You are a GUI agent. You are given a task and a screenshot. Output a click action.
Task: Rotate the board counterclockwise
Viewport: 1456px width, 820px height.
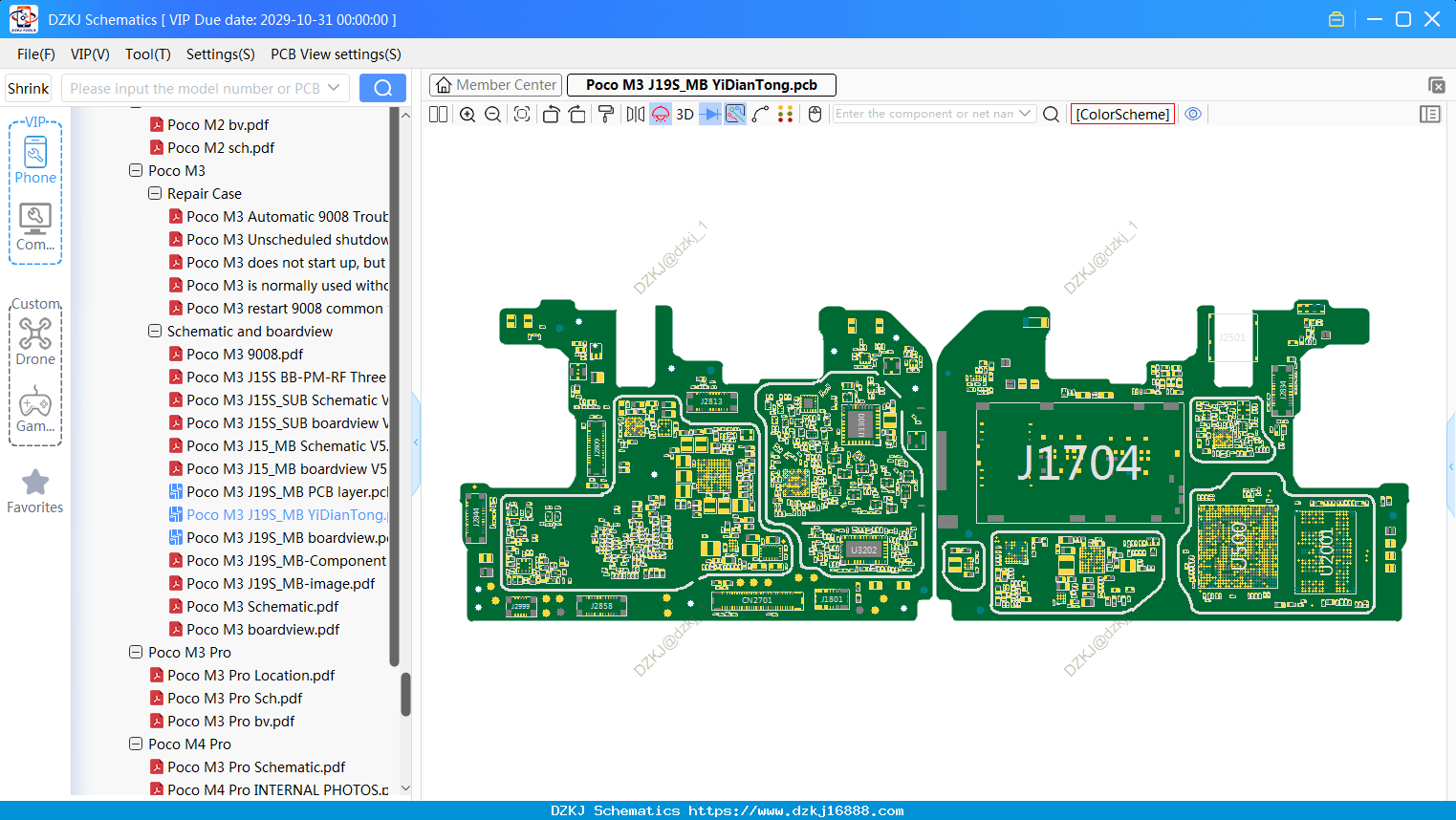pos(551,114)
